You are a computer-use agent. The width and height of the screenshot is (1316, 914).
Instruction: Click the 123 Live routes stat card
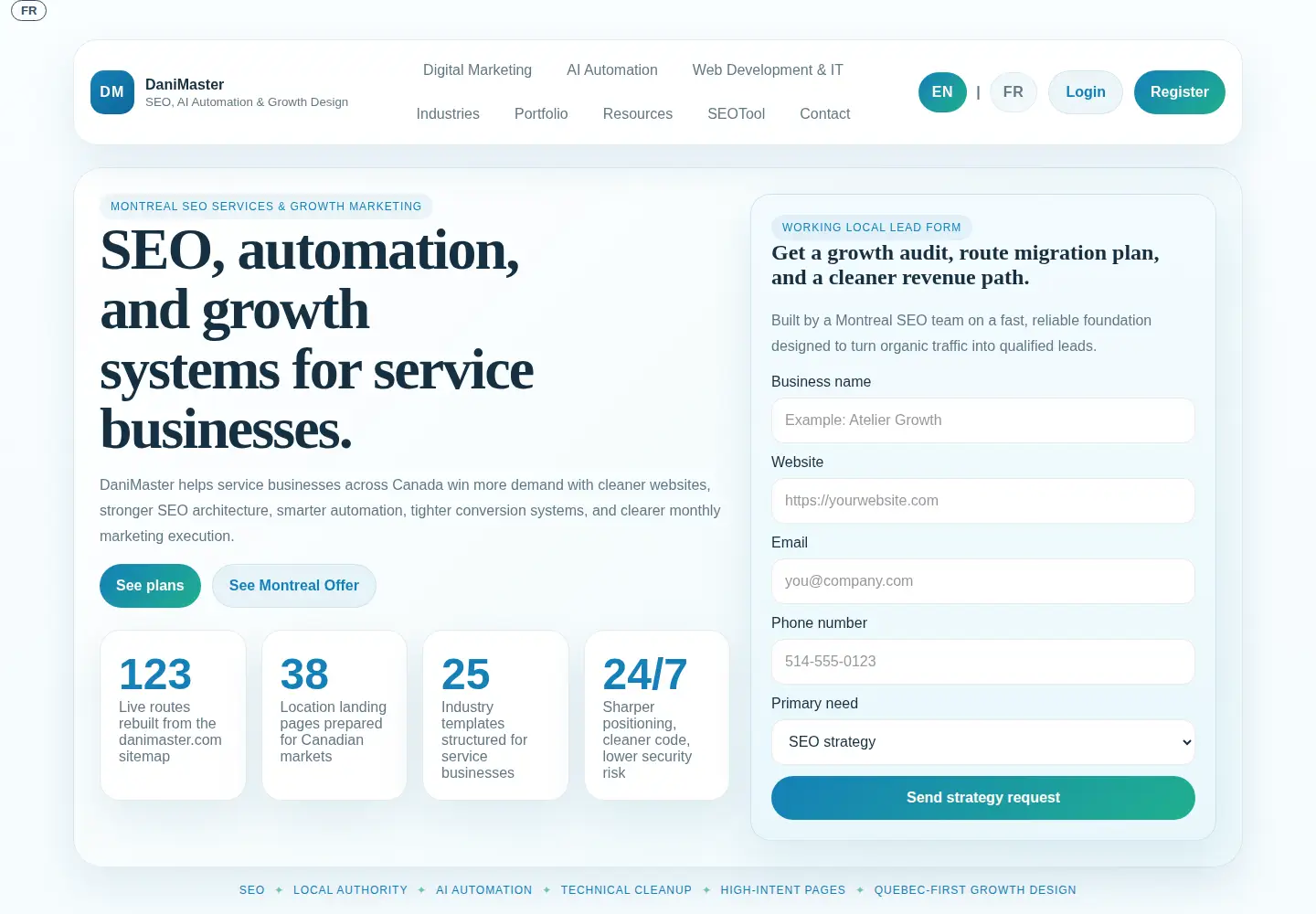pos(173,715)
